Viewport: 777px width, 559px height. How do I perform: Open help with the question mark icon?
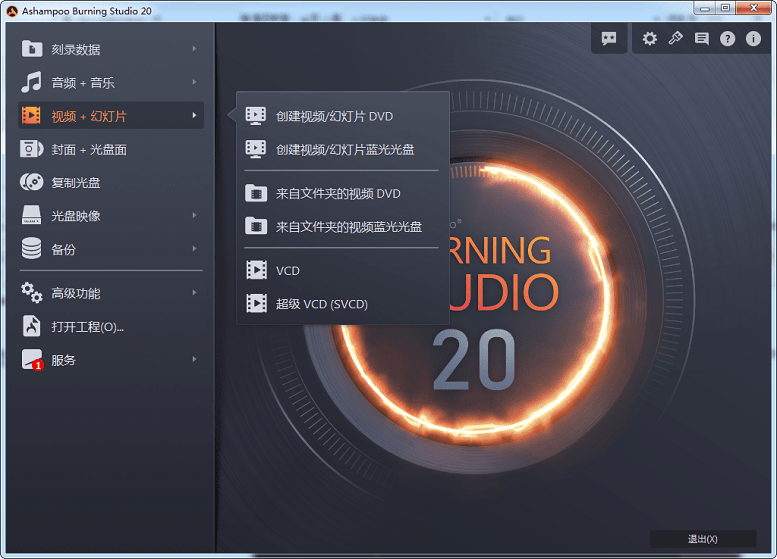click(x=727, y=39)
